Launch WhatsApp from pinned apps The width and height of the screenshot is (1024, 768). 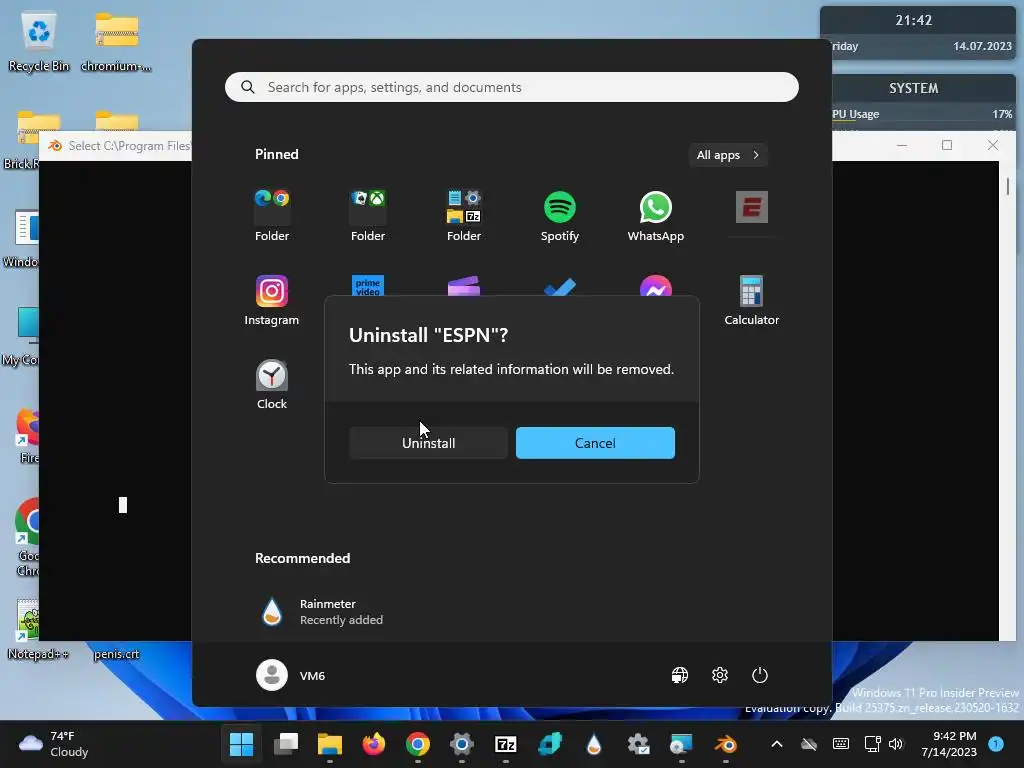pyautogui.click(x=656, y=216)
